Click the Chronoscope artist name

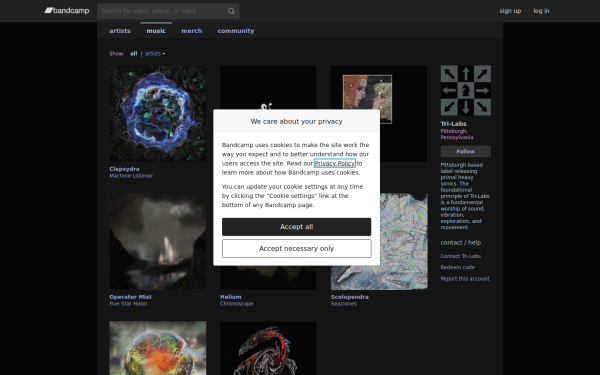(x=236, y=303)
